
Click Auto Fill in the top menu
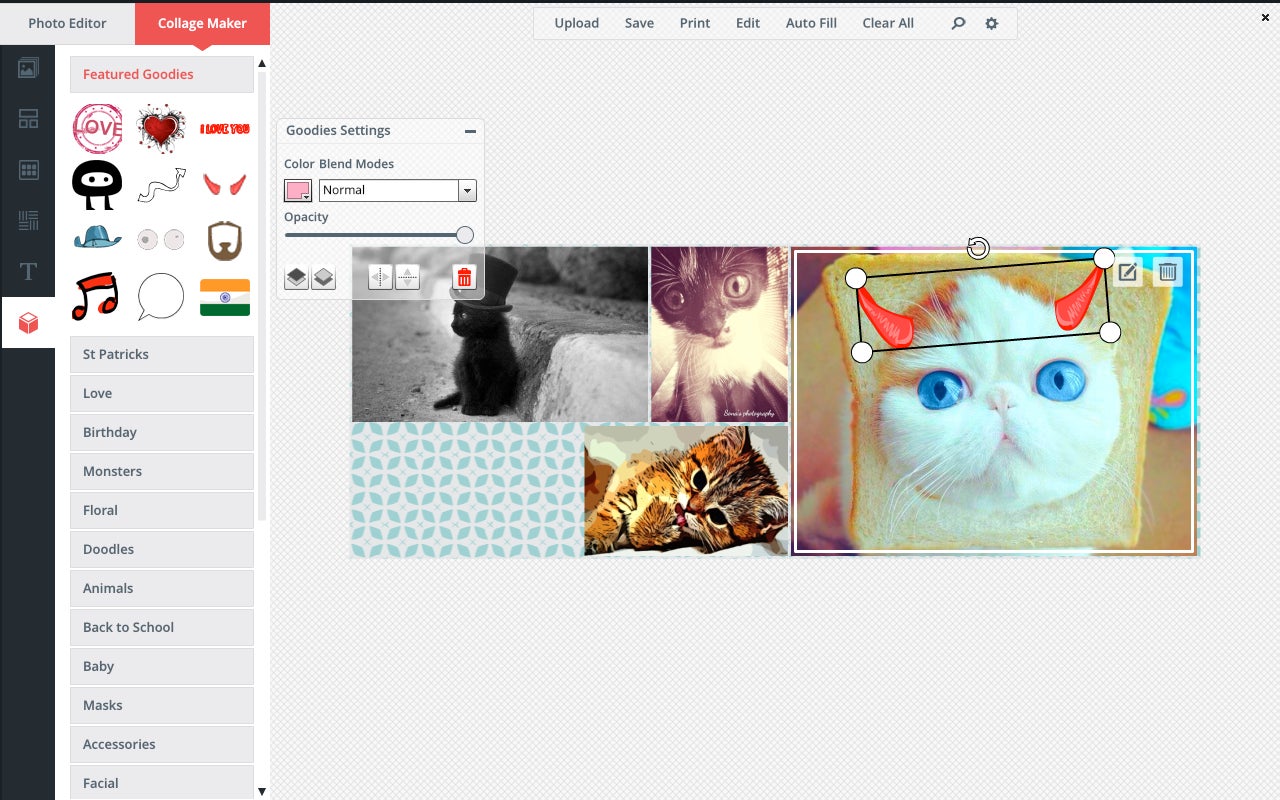pos(810,22)
